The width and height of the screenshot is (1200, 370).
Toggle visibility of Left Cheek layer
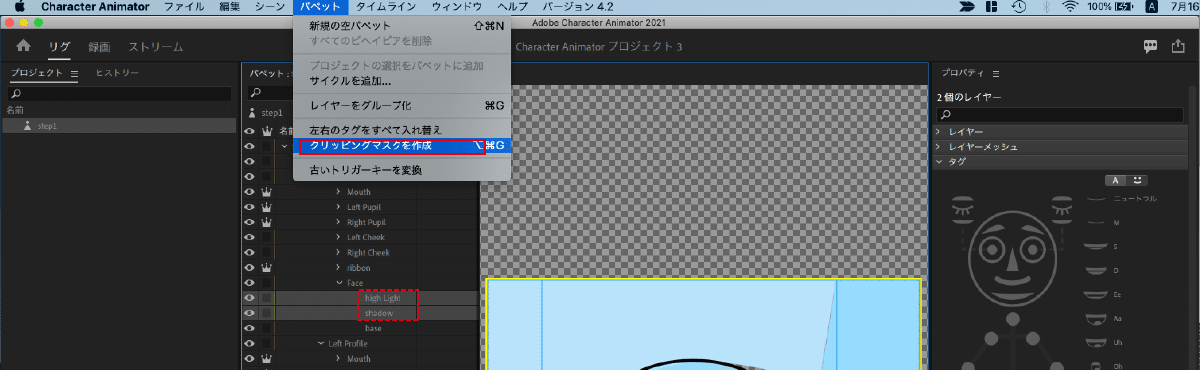click(250, 237)
